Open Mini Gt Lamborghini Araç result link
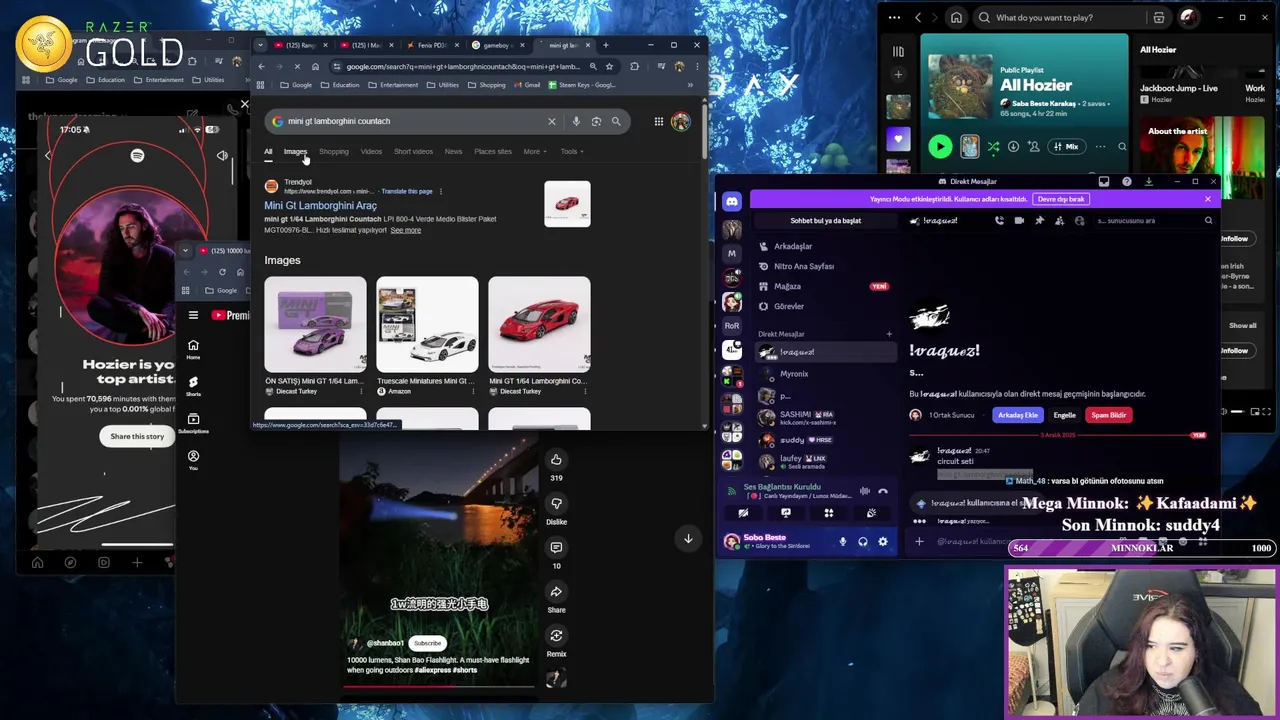Screen dimensions: 1280x720 (x=320, y=206)
